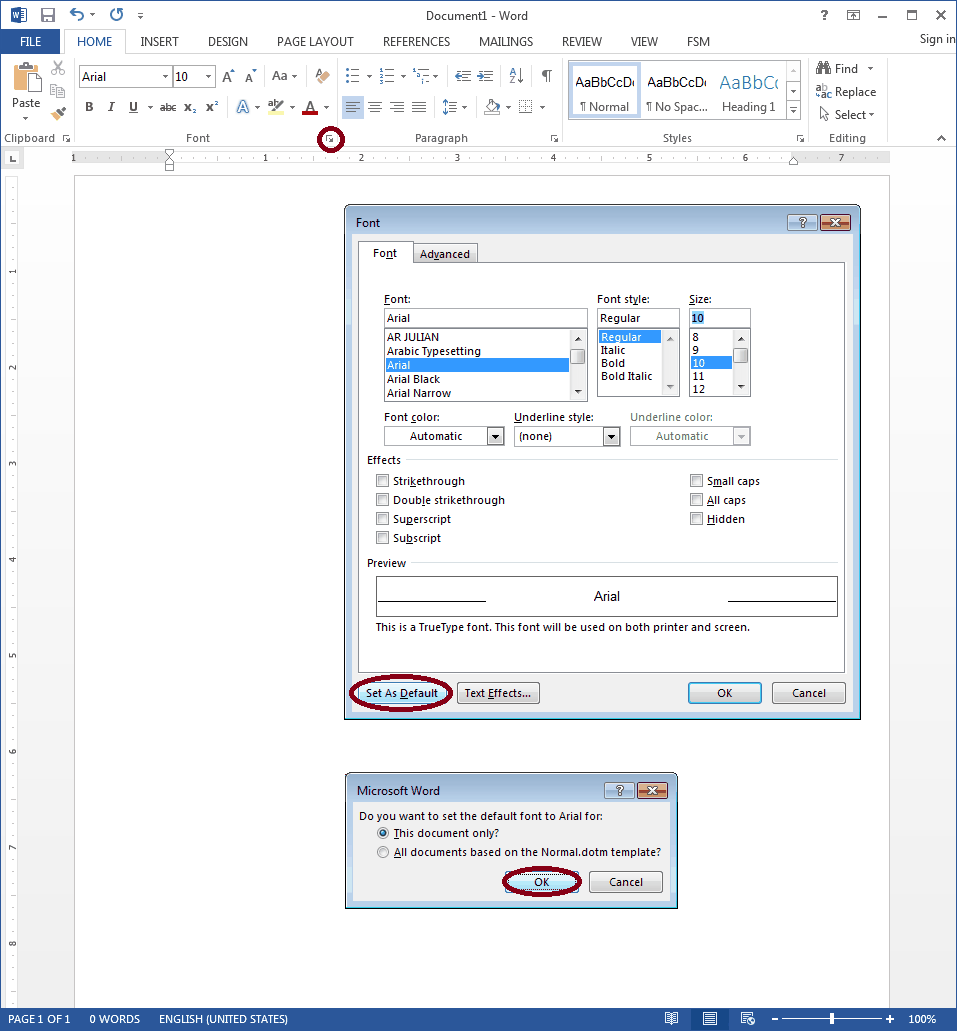Click the Save icon in title bar
Screen dimensions: 957x1031
tap(47, 15)
